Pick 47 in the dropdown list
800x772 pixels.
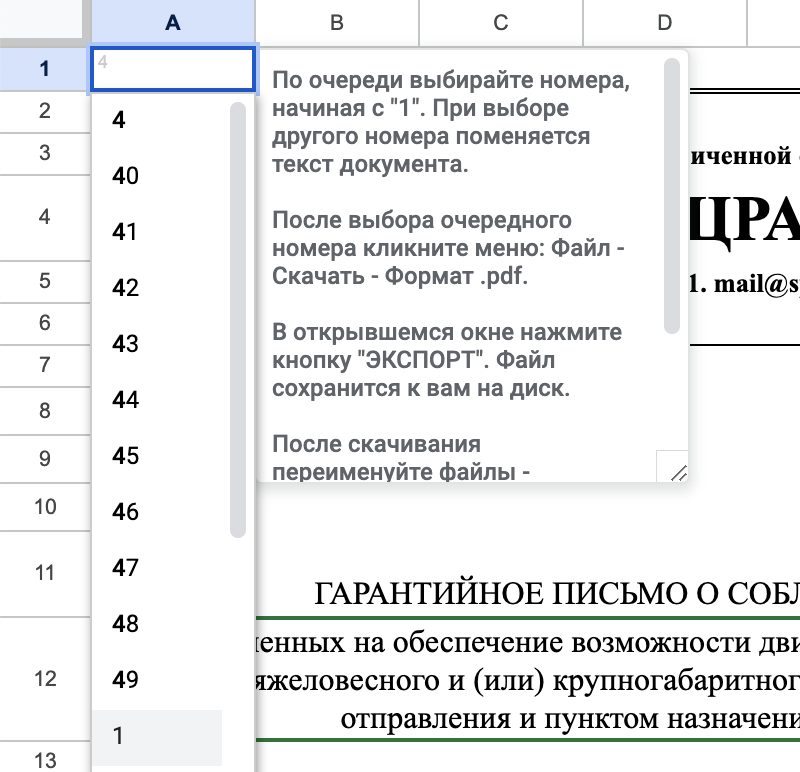point(157,567)
